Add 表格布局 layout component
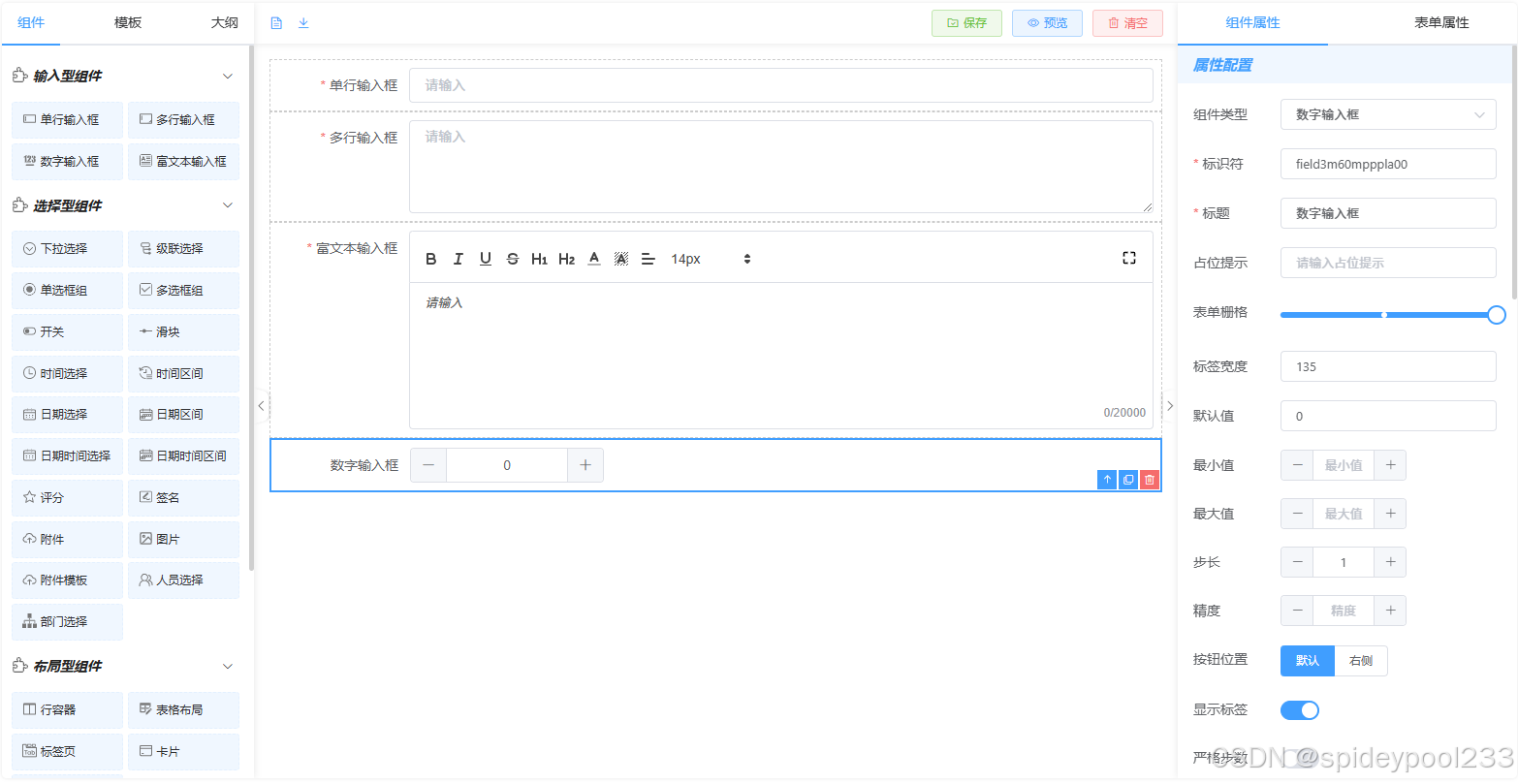The image size is (1518, 784). coord(184,710)
